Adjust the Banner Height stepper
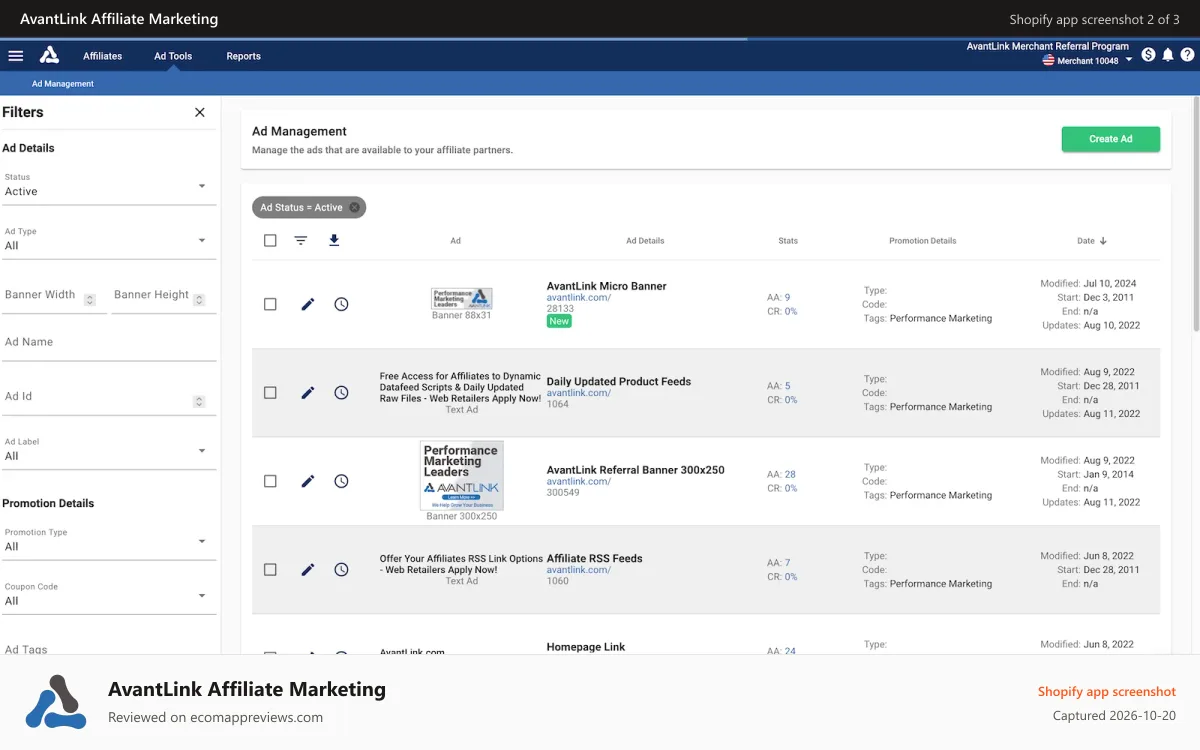The height and width of the screenshot is (750, 1200). pos(199,300)
